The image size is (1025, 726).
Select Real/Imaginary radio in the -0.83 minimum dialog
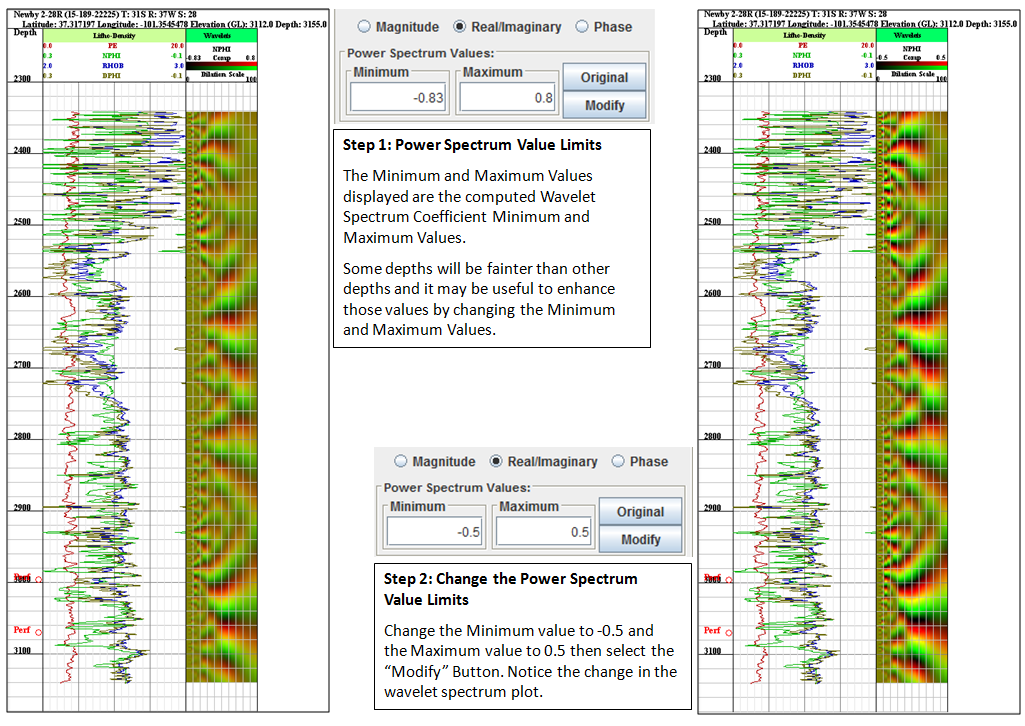coord(460,27)
